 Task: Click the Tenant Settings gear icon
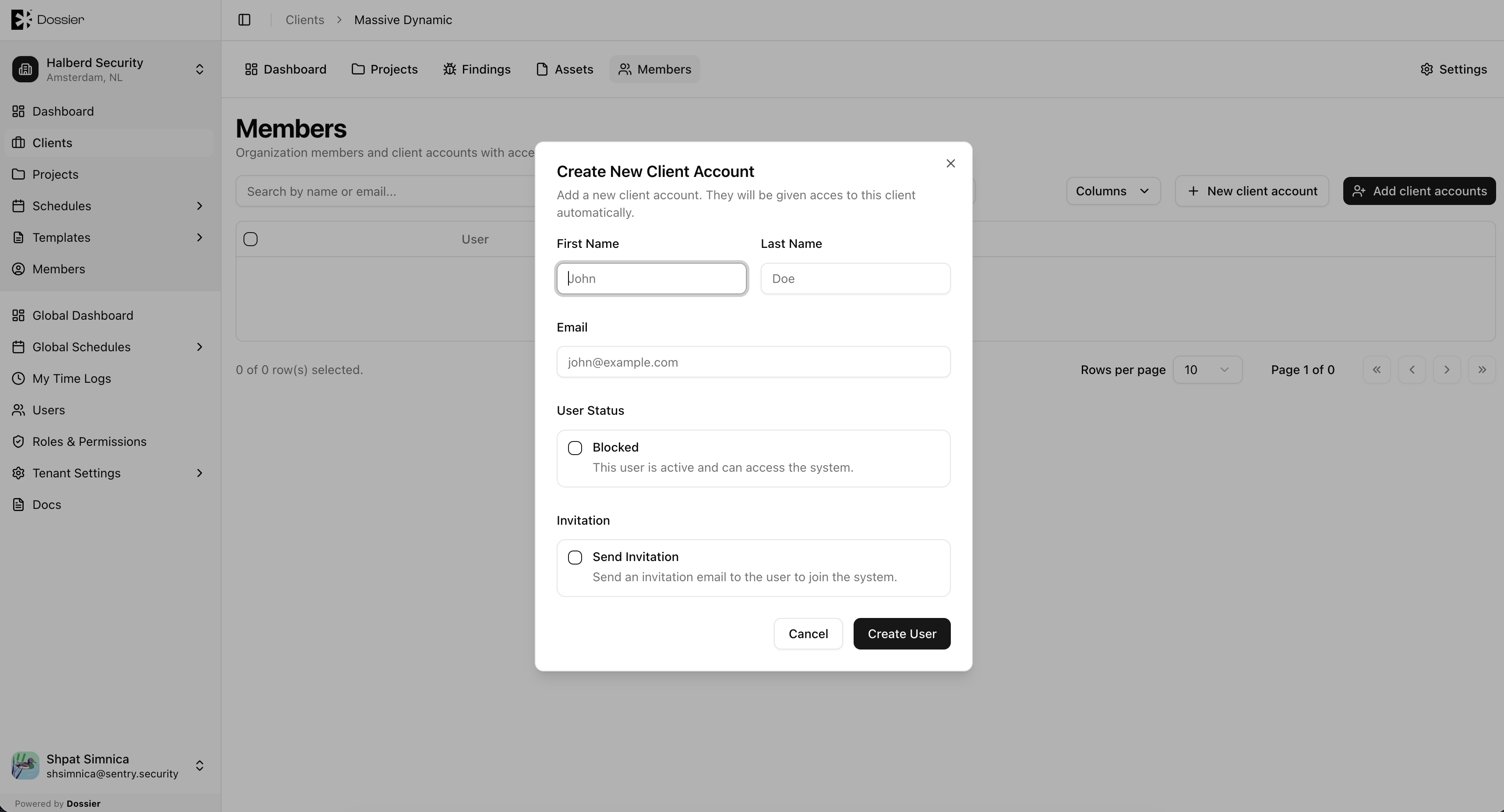coord(19,473)
